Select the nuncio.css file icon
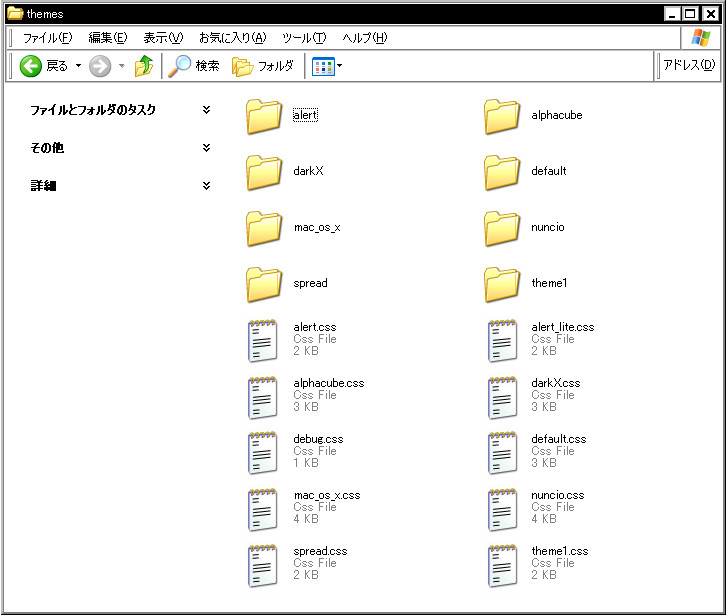The height and width of the screenshot is (616, 727). [502, 509]
